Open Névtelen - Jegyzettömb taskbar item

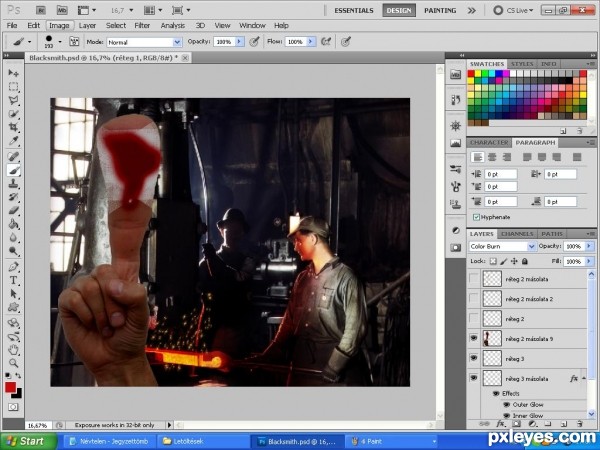tap(110, 441)
